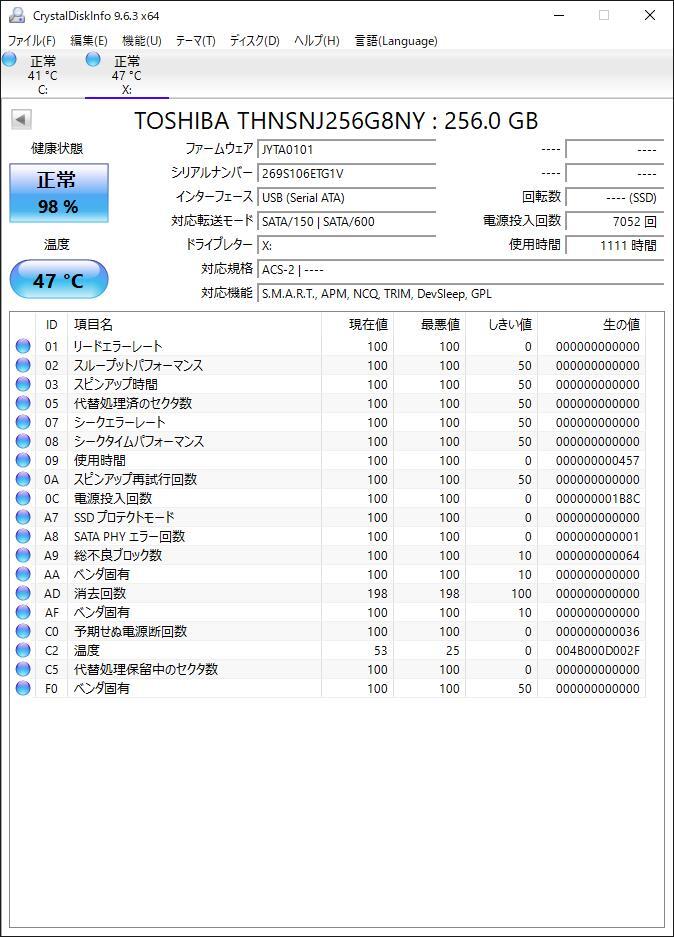Click status orb for ID 0C 電源投入回数
This screenshot has width=674, height=937.
pos(23,498)
